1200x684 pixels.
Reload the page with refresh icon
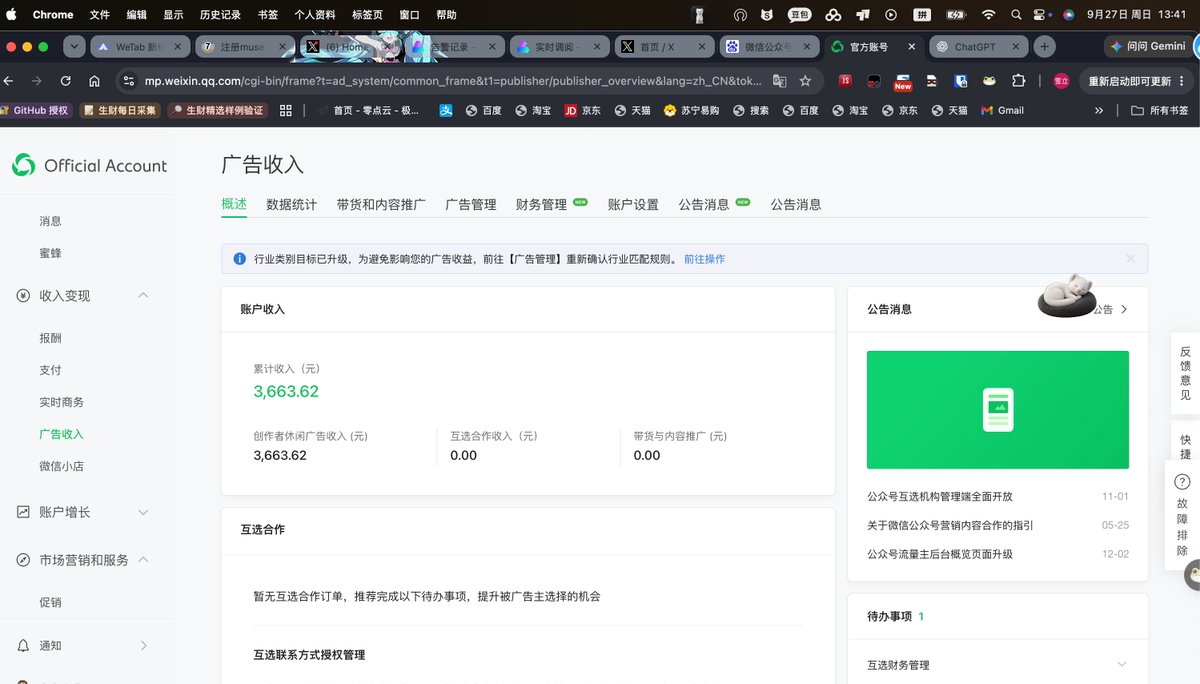click(x=66, y=81)
